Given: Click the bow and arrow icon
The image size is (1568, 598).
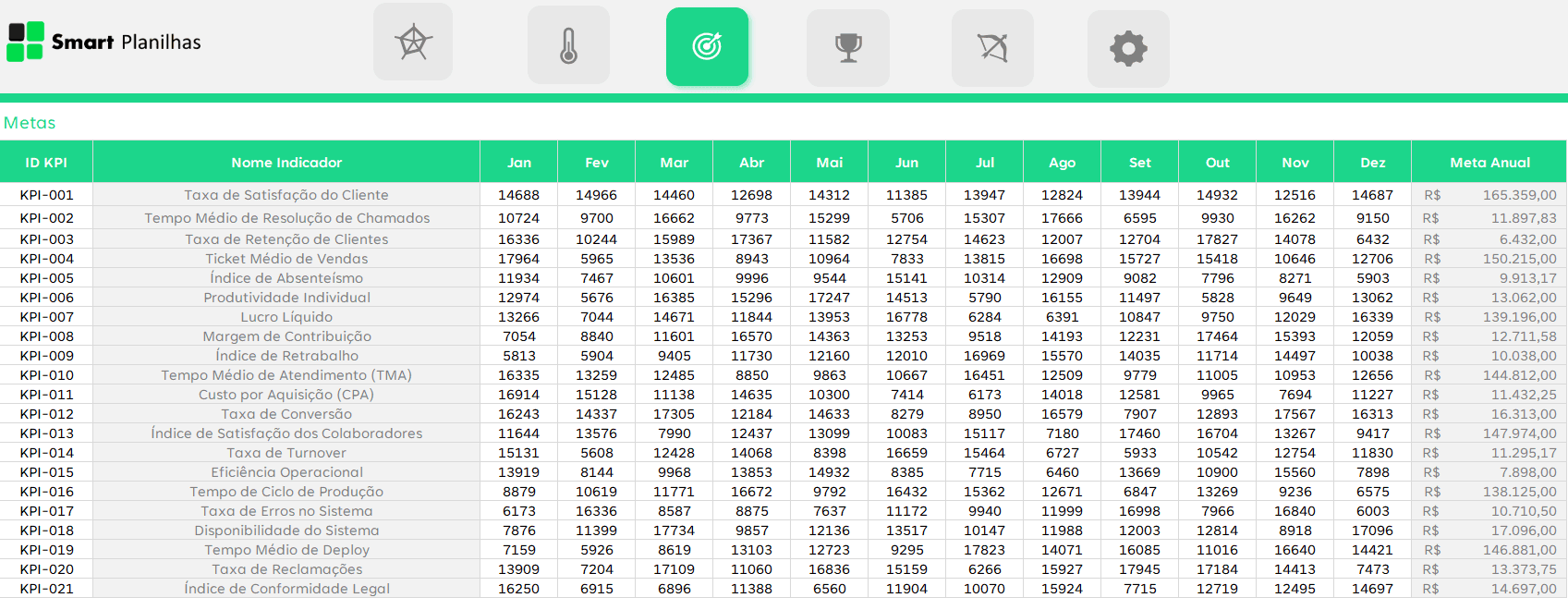Looking at the screenshot, I should pyautogui.click(x=992, y=47).
